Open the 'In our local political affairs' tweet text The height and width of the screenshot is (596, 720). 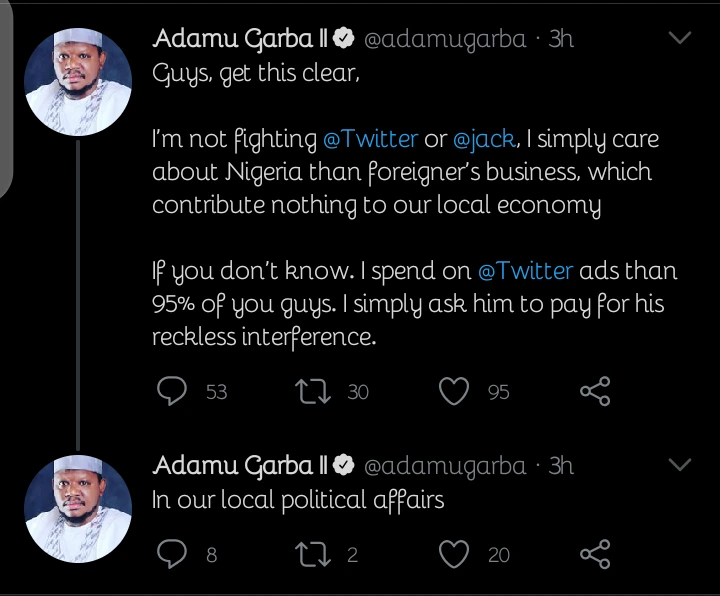(298, 499)
